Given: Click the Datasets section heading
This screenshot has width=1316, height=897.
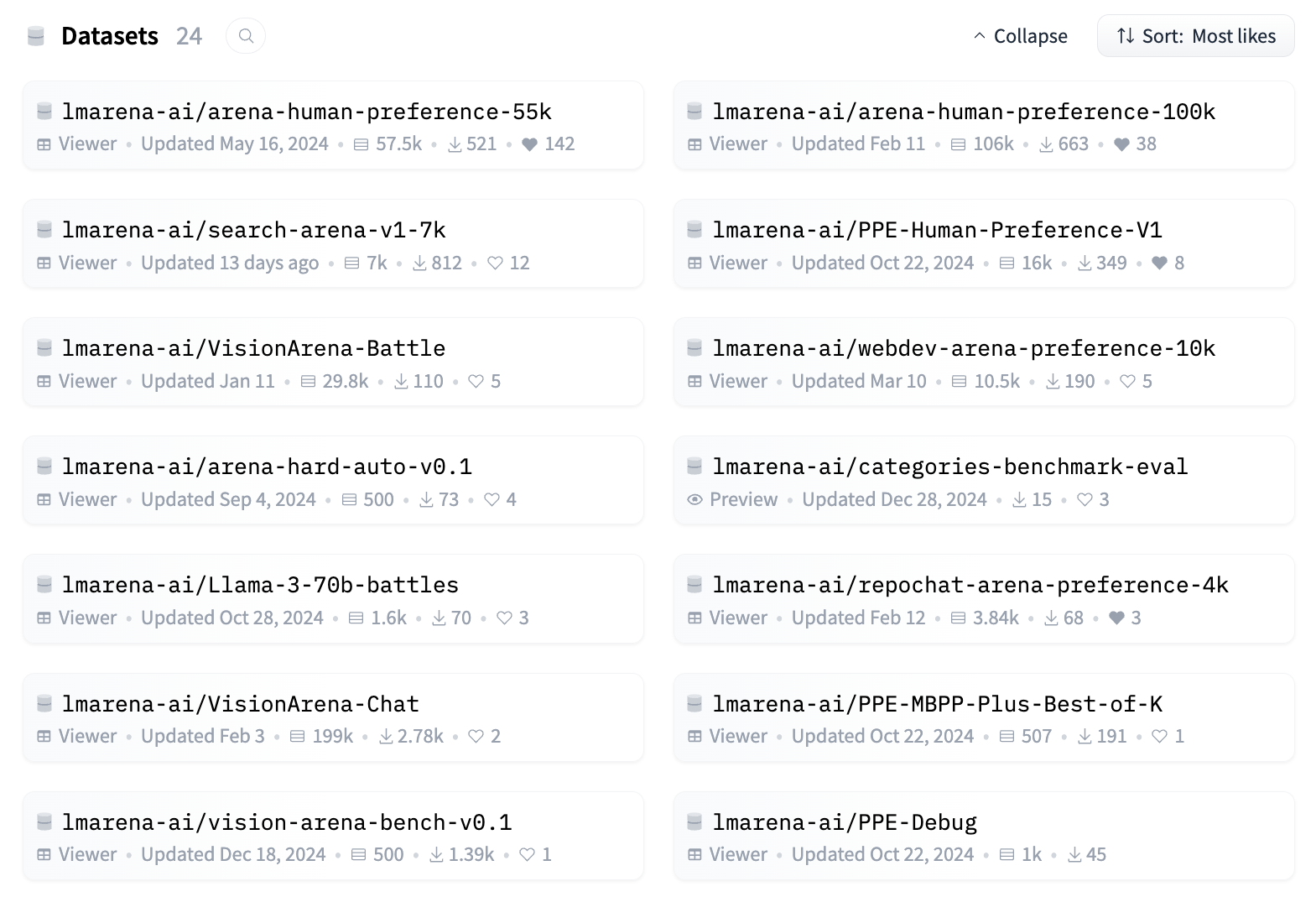Looking at the screenshot, I should (109, 36).
